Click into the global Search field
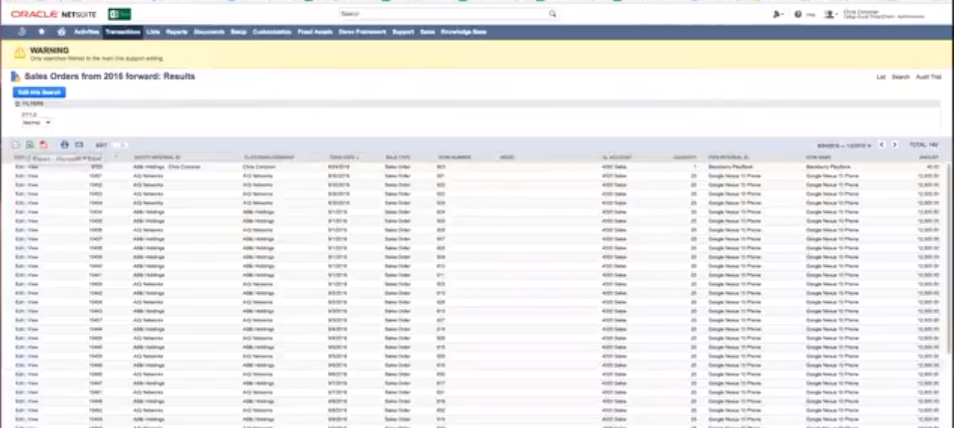This screenshot has height=432, width=954. (443, 13)
